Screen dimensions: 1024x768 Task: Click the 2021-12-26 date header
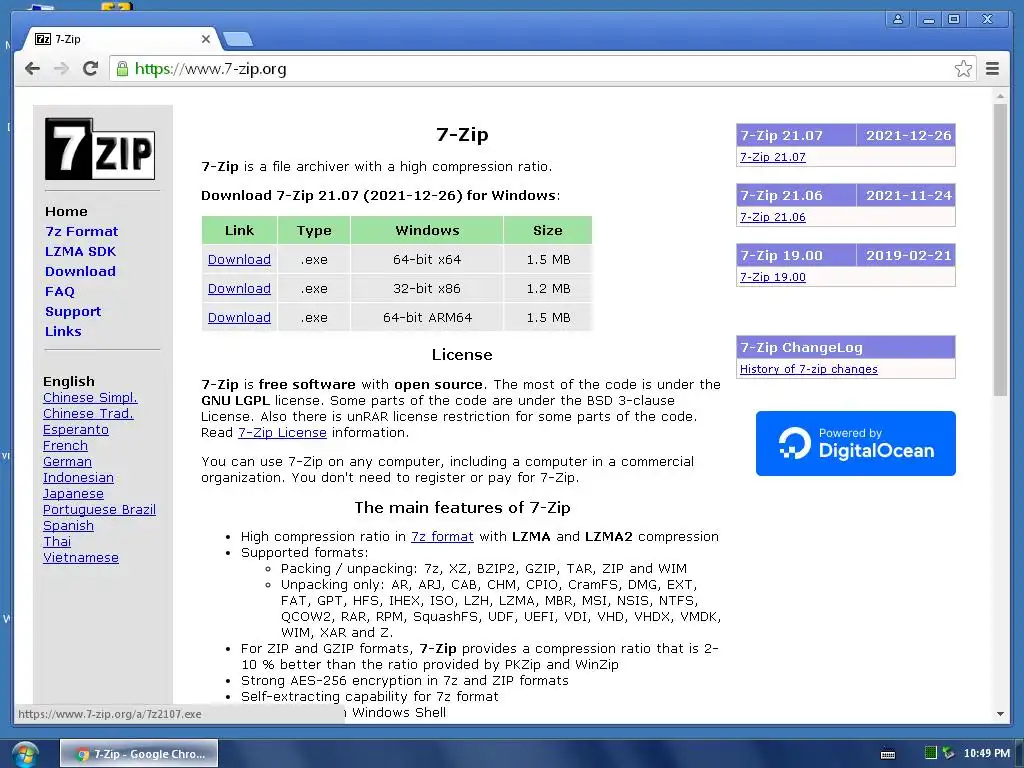point(908,135)
